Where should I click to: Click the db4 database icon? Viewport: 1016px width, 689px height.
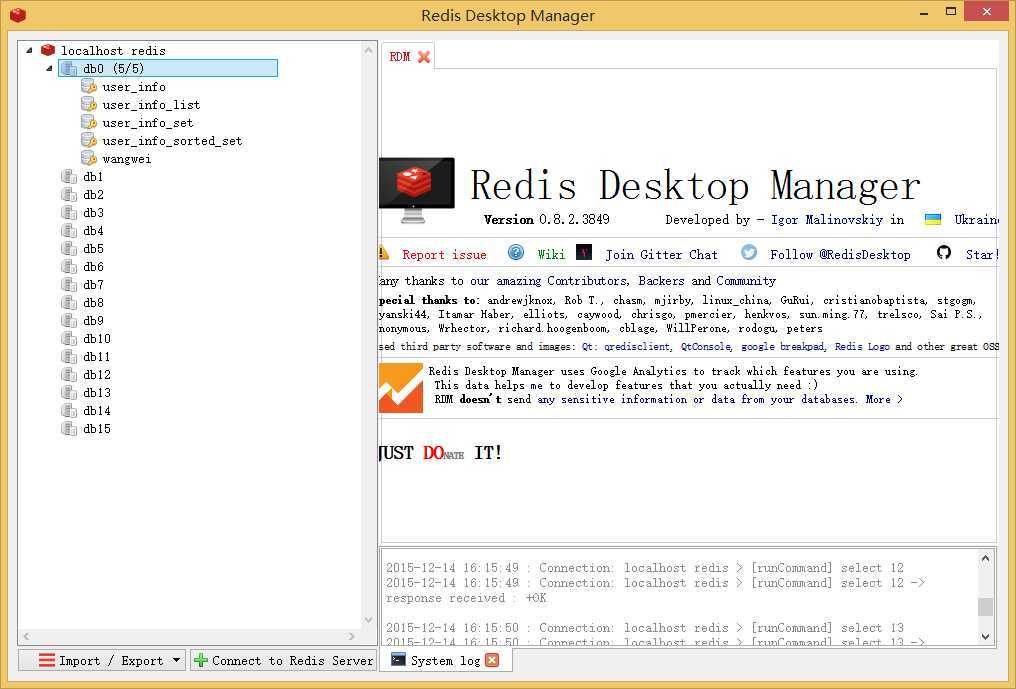[69, 231]
